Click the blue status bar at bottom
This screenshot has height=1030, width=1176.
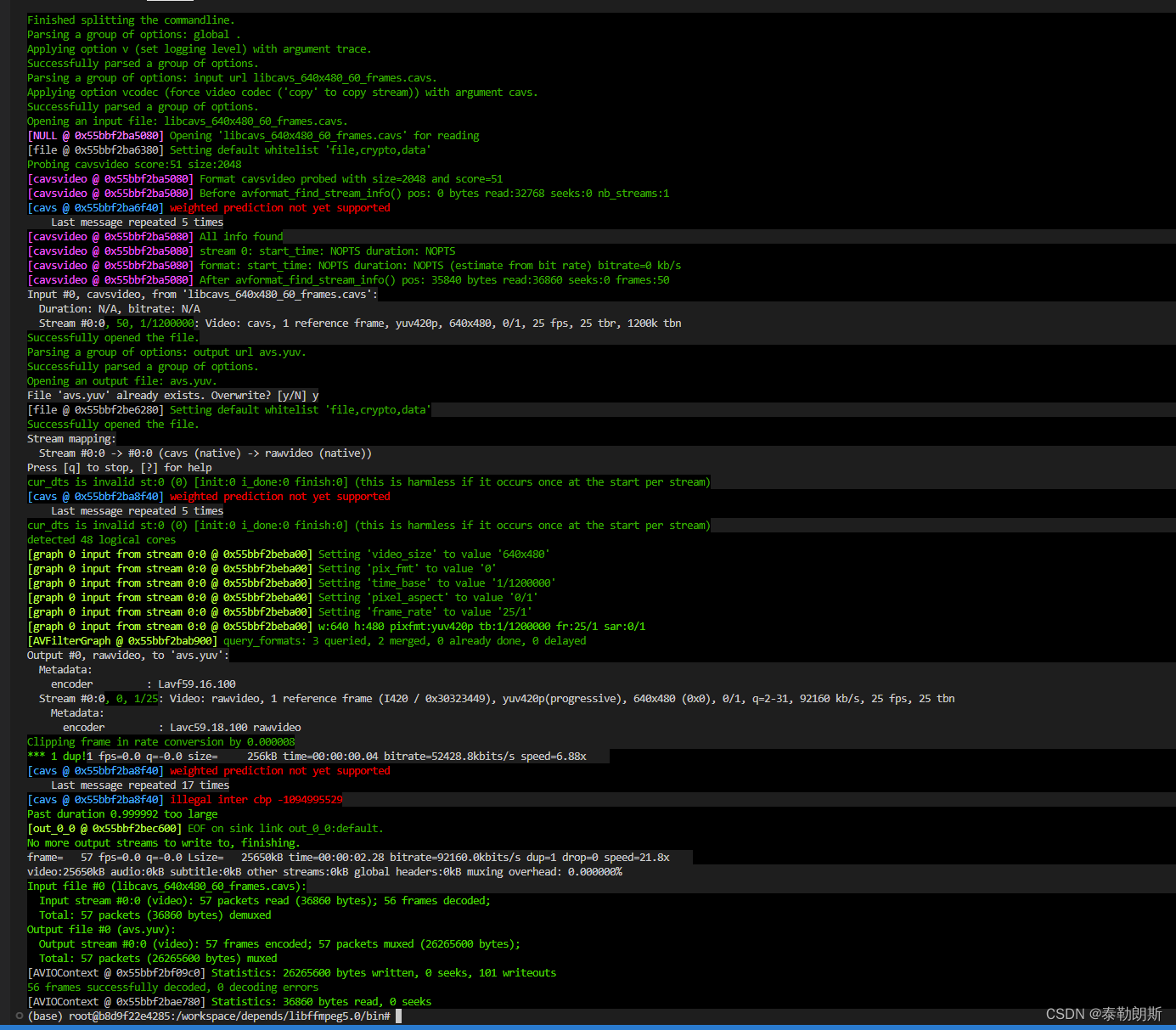tap(586, 1027)
